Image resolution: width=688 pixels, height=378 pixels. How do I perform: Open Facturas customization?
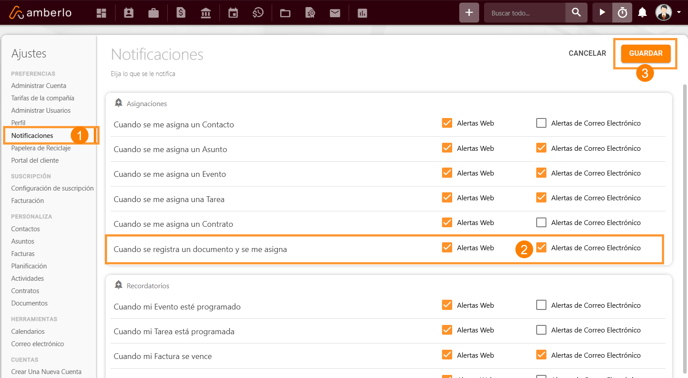tap(23, 253)
